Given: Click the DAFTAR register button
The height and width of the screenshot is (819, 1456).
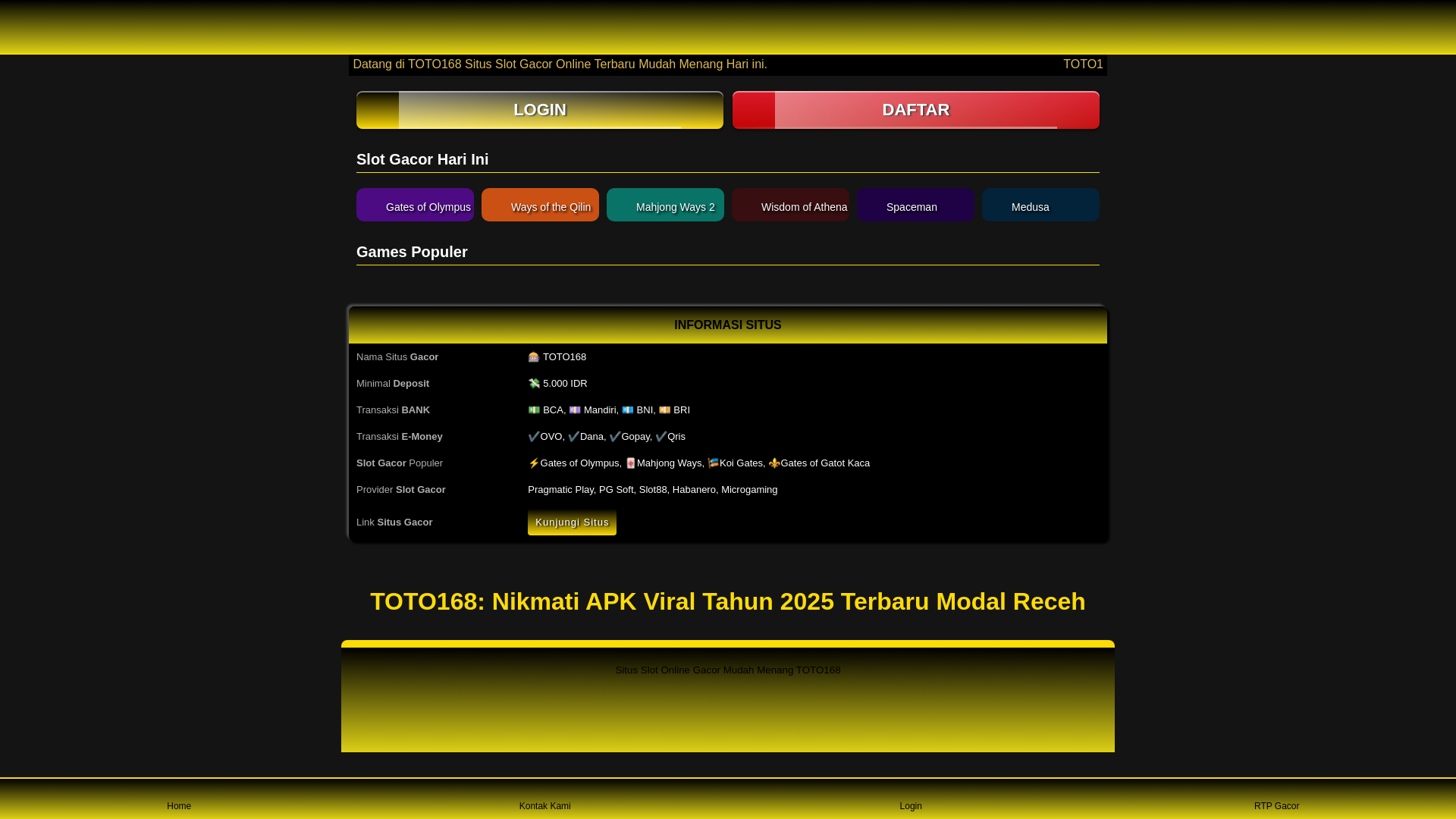Looking at the screenshot, I should (915, 110).
